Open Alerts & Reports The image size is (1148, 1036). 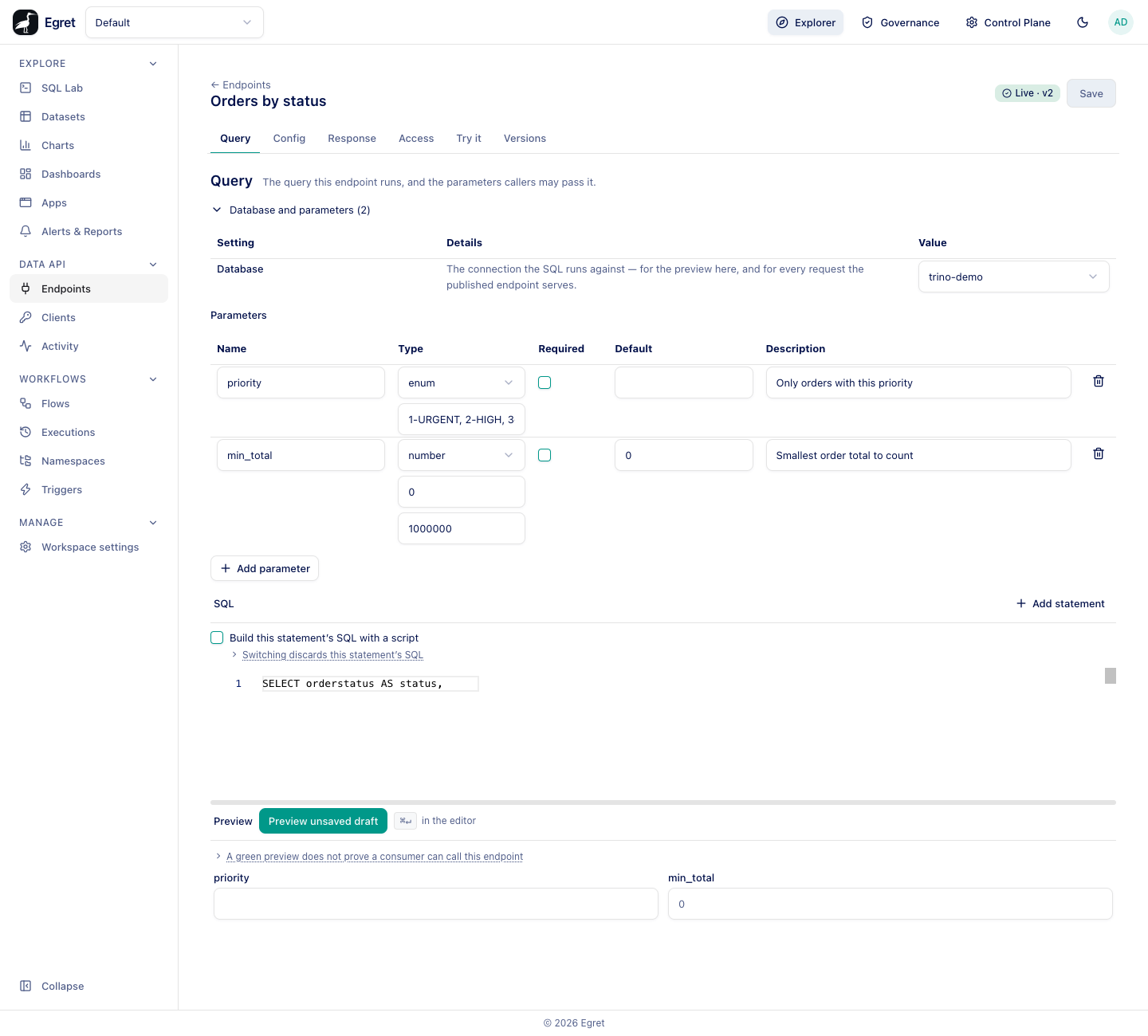point(88,231)
